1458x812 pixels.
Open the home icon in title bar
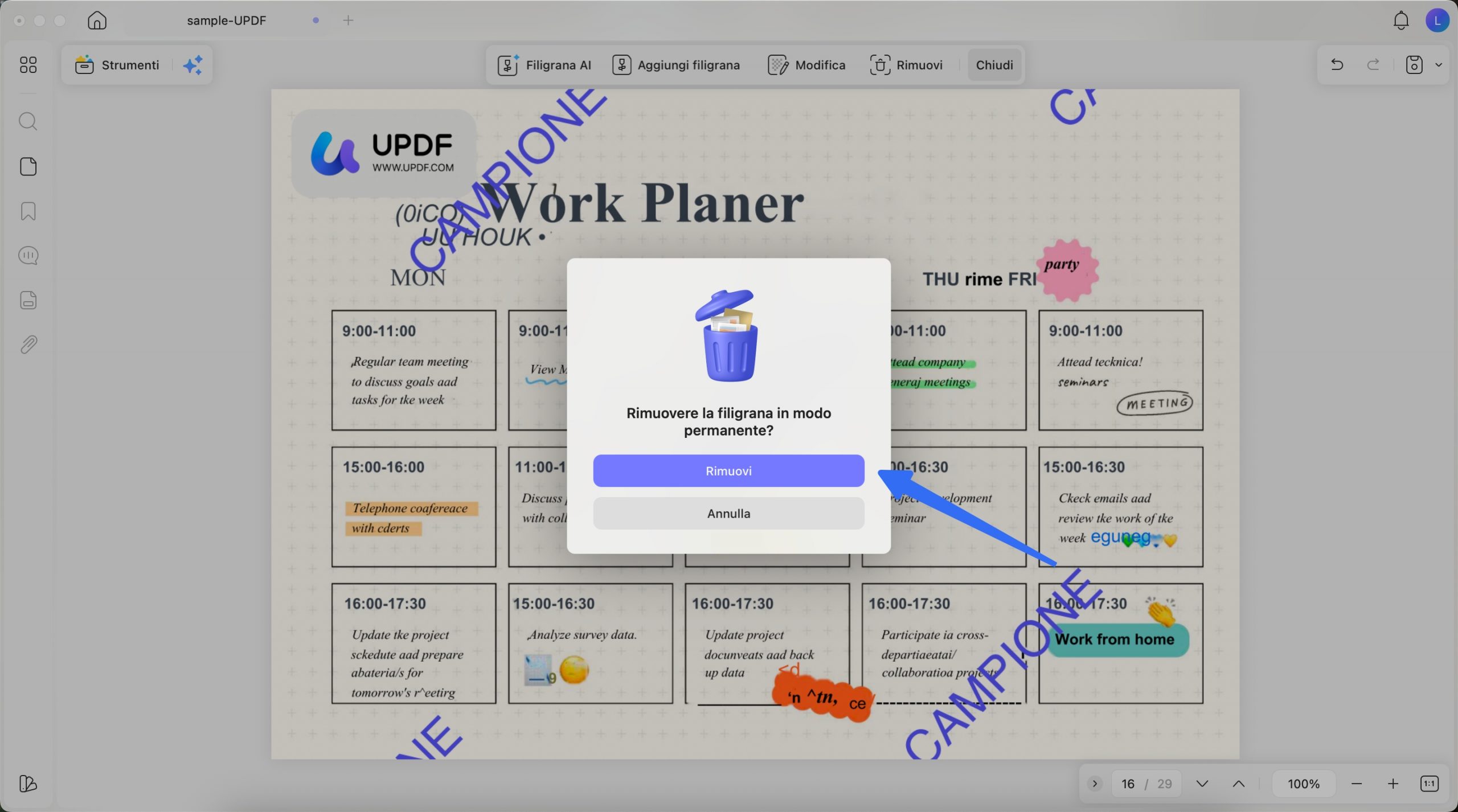click(97, 20)
